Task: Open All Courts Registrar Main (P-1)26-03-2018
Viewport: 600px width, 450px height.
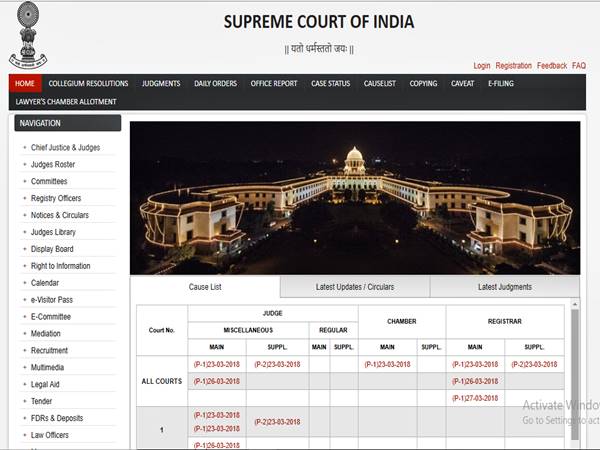Action: point(475,382)
